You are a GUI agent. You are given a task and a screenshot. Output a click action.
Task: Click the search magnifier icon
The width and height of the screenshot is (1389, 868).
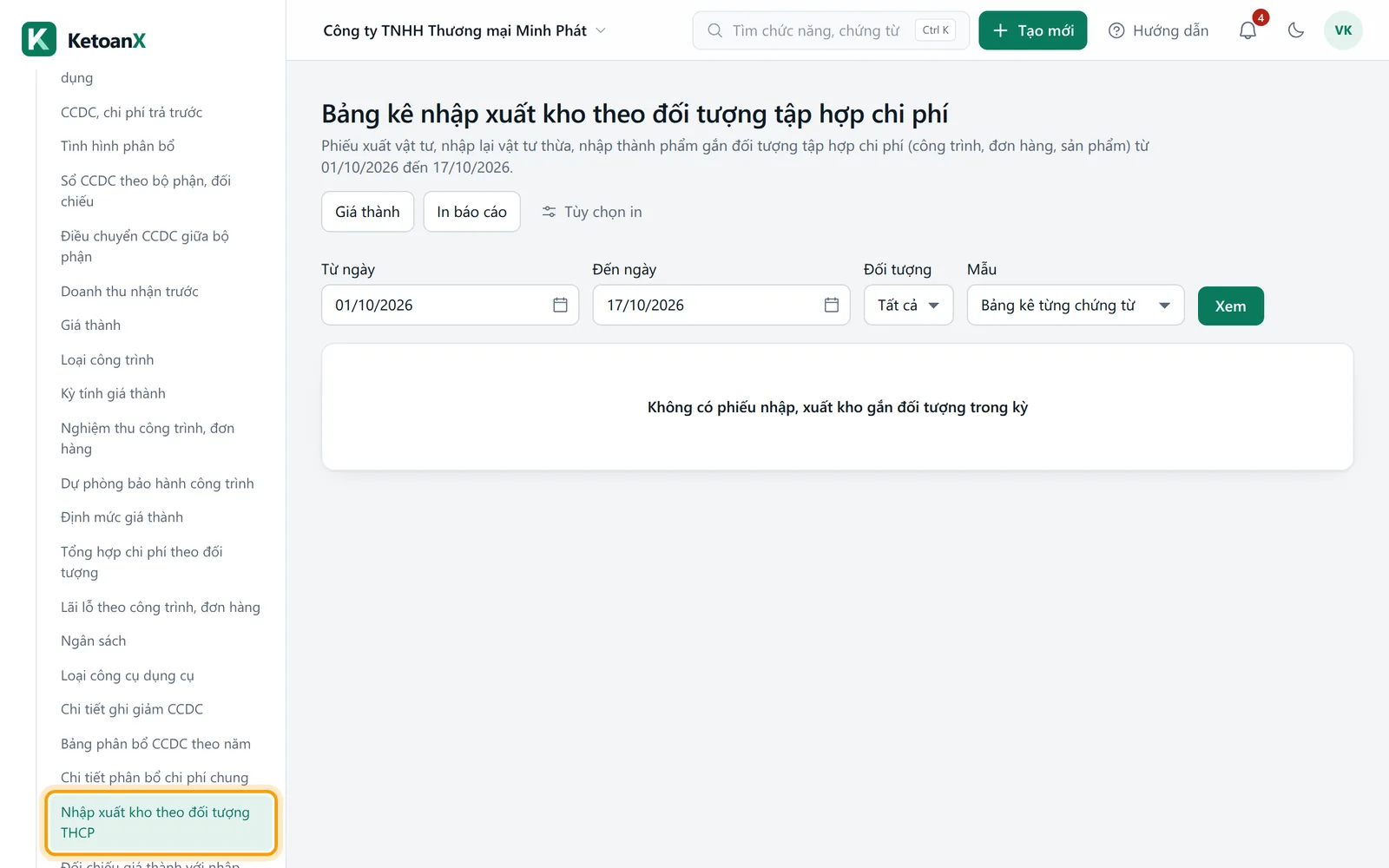(714, 30)
